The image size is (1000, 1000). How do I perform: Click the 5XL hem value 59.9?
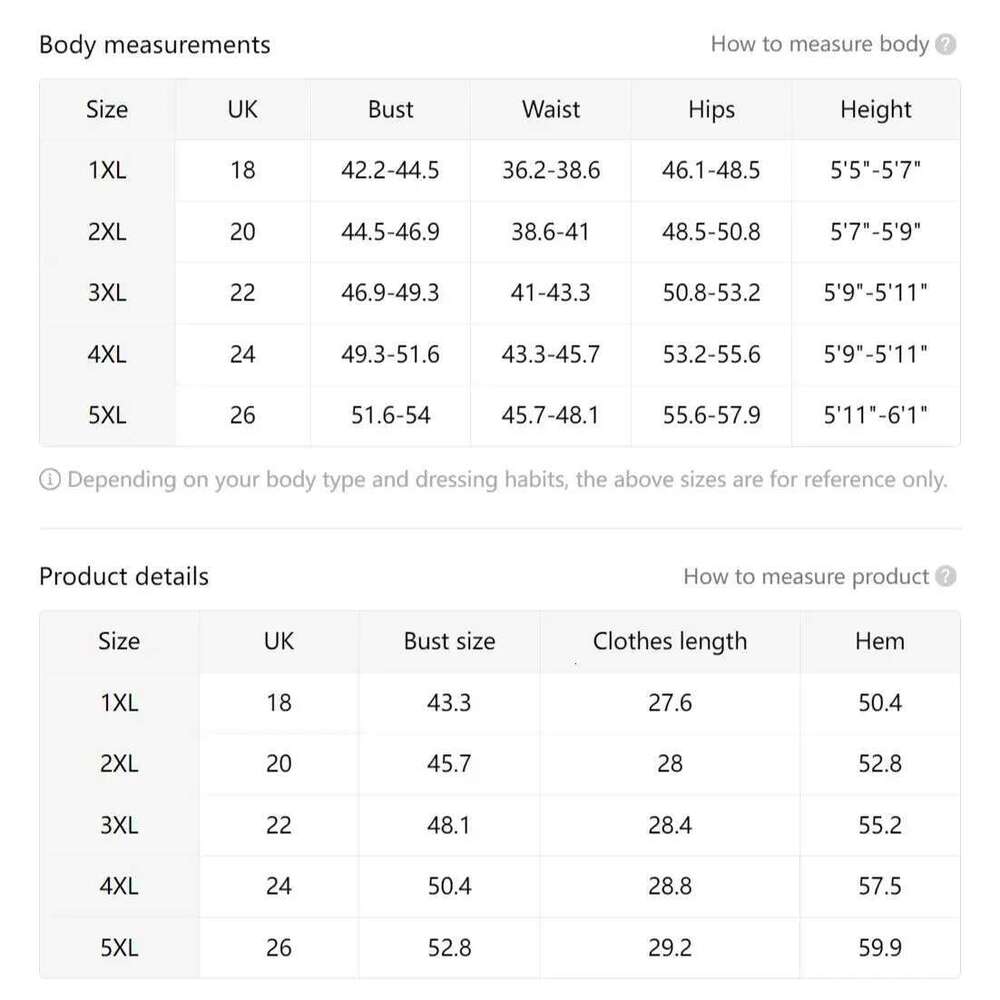(880, 948)
